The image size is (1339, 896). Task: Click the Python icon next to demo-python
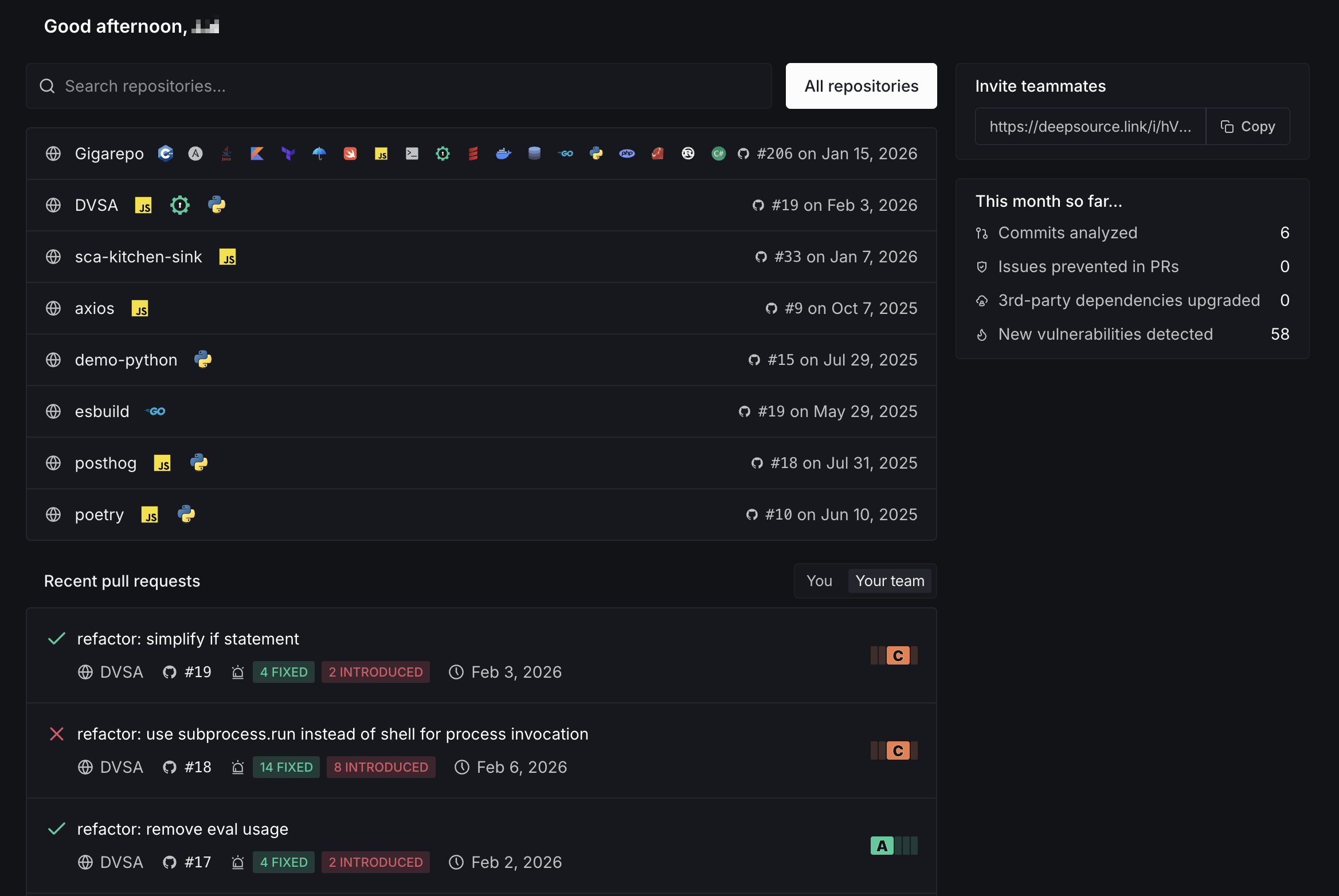(203, 360)
